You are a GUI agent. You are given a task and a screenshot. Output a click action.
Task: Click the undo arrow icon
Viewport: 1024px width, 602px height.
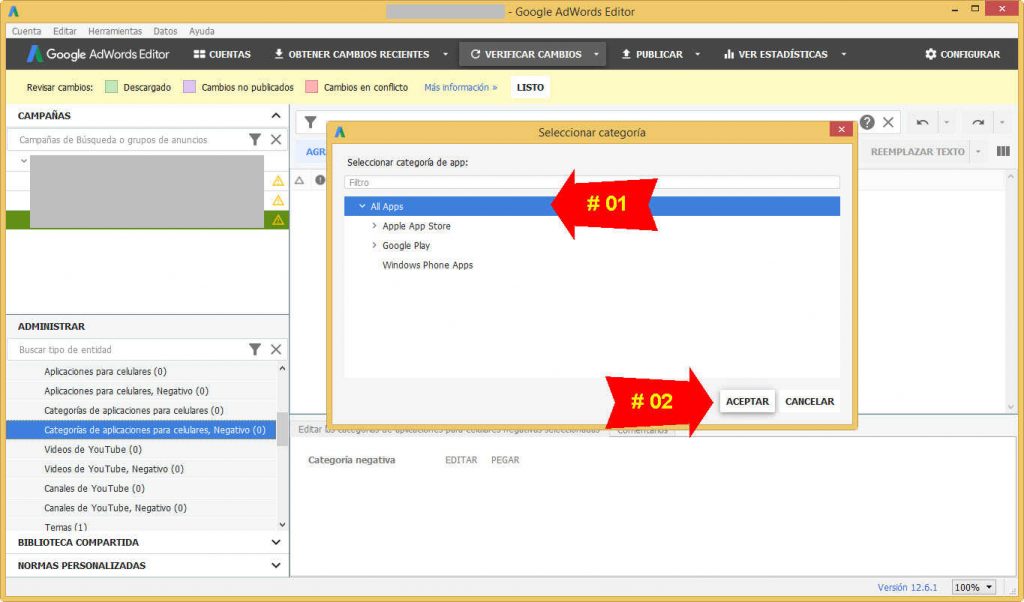click(x=921, y=122)
